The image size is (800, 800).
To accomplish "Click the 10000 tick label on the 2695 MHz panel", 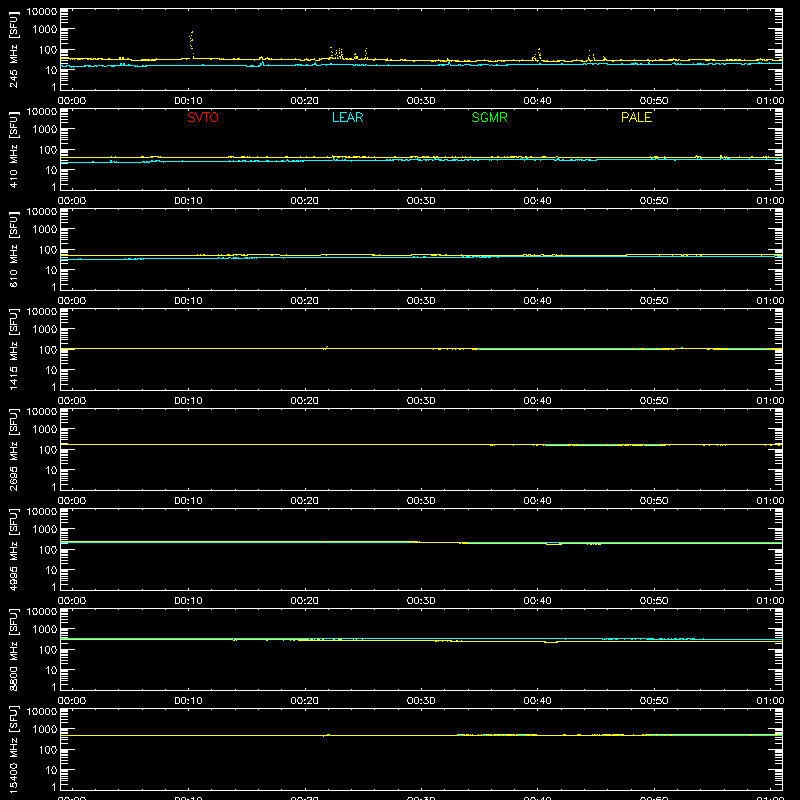I will tap(42, 411).
